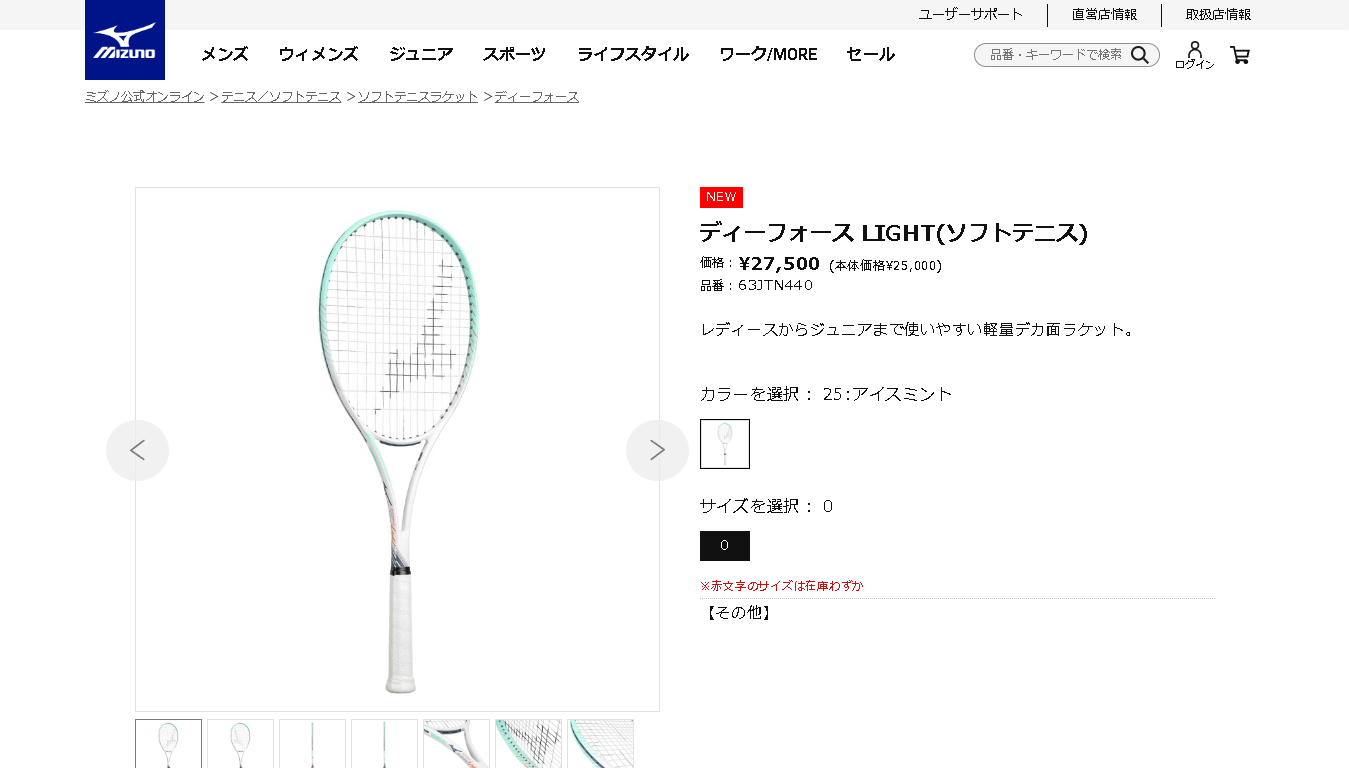Select size 0 option

point(724,546)
